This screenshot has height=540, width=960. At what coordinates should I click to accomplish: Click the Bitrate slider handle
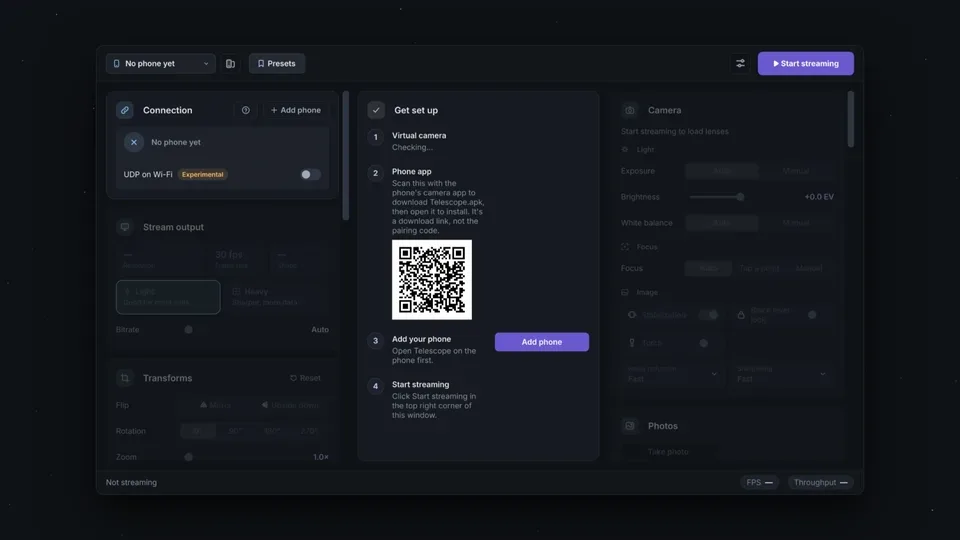click(x=189, y=329)
